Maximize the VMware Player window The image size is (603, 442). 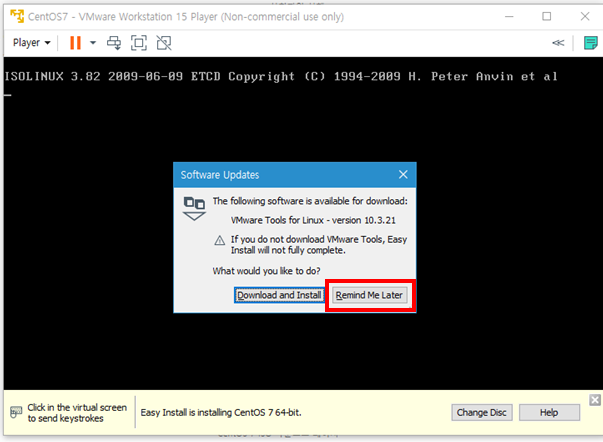(546, 17)
